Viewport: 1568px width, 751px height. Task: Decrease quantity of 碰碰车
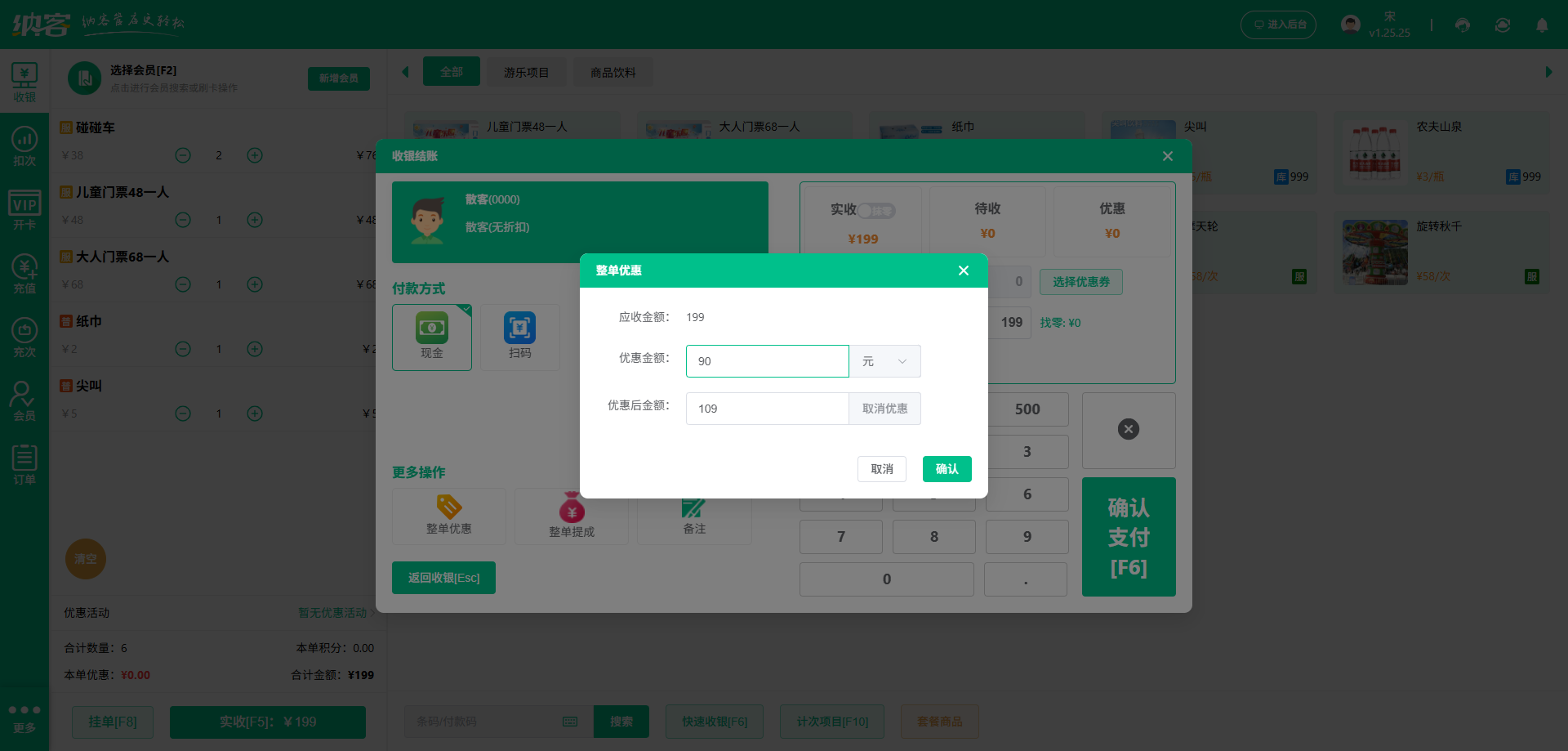pyautogui.click(x=183, y=155)
